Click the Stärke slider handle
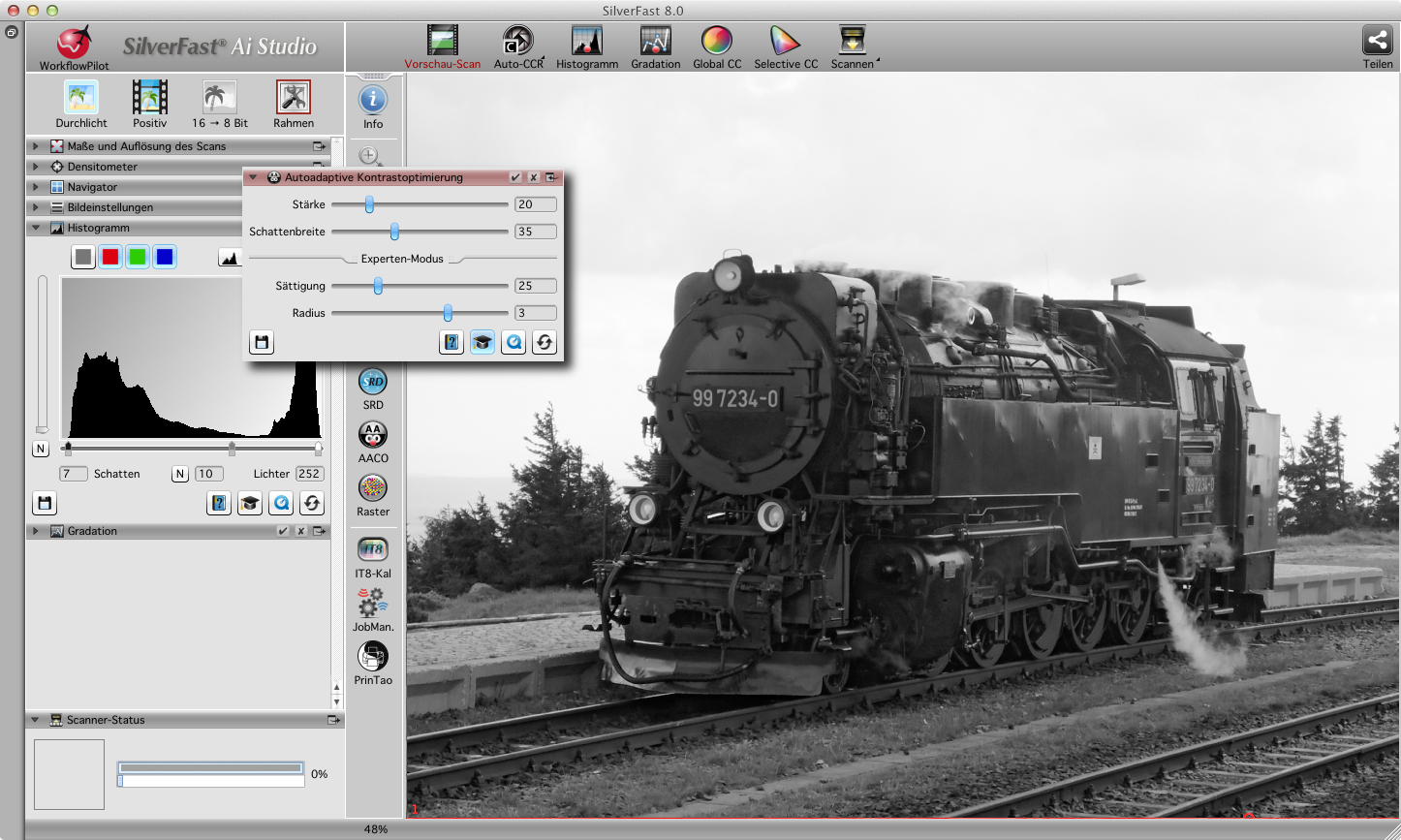1401x840 pixels. point(369,204)
